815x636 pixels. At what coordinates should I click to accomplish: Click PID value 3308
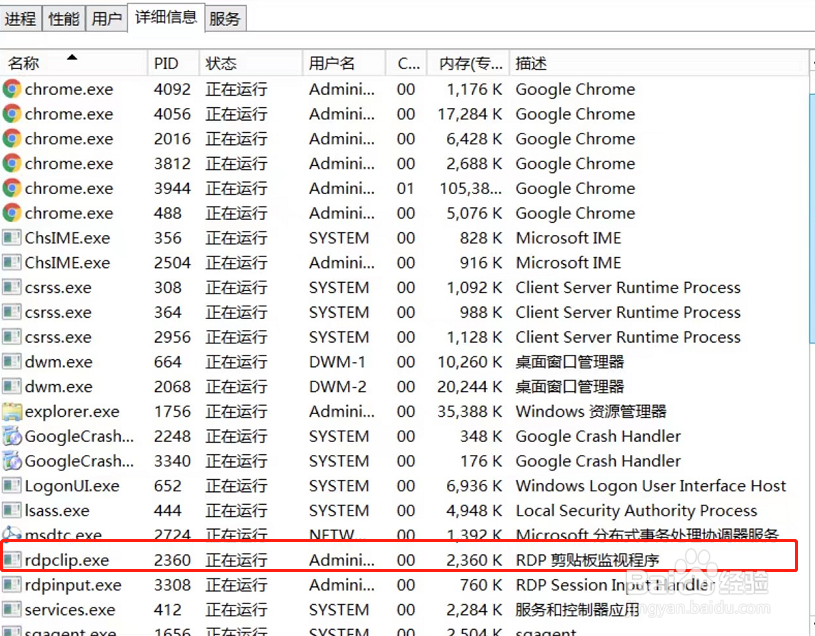pos(173,585)
